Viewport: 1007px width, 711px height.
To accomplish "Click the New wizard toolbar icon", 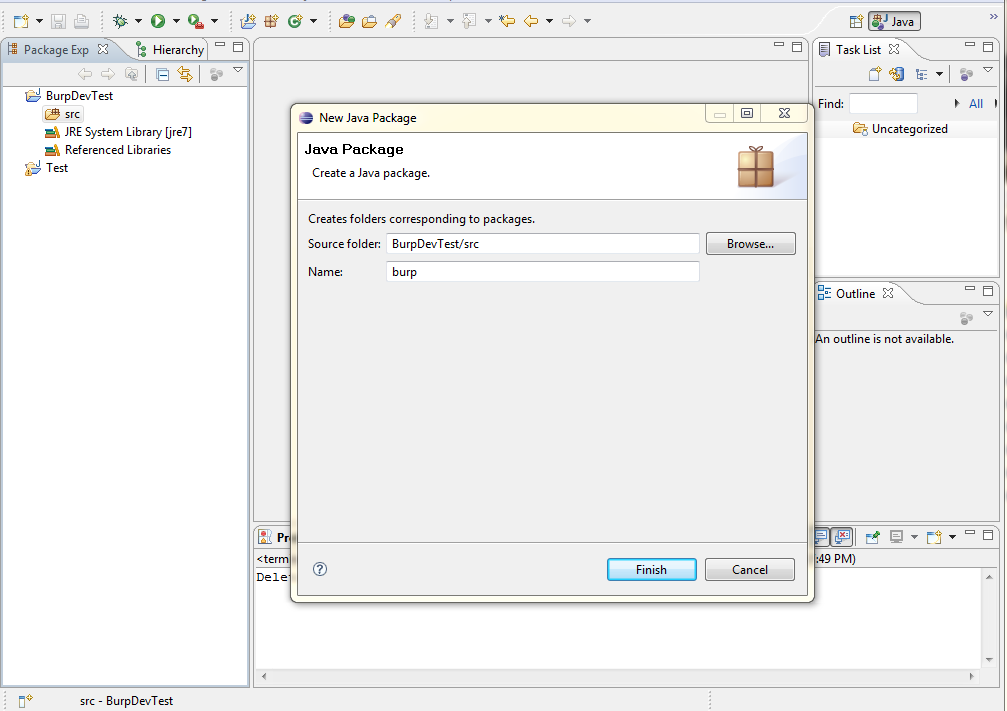I will [21, 21].
